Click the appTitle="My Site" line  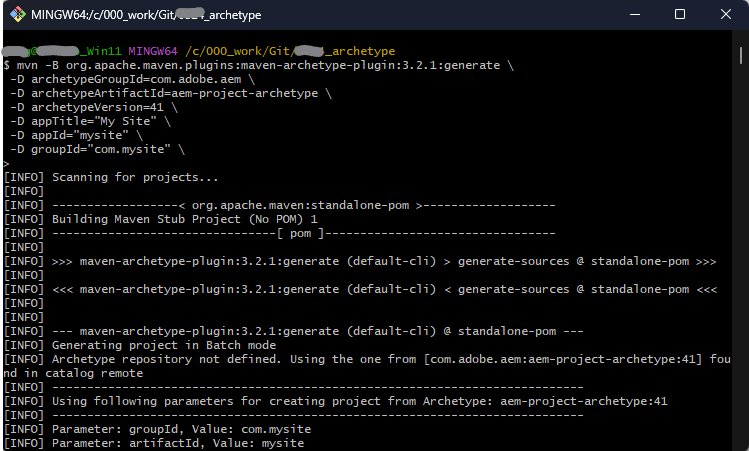[x=90, y=121]
